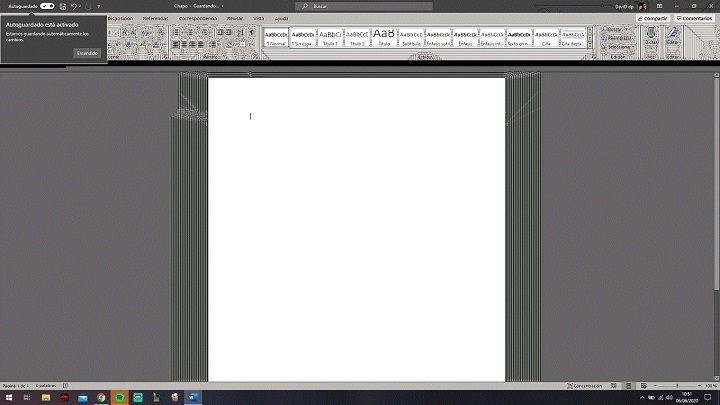720x405 pixels.
Task: Open the Buscar dropdown arrow in Edición
Action: point(627,29)
